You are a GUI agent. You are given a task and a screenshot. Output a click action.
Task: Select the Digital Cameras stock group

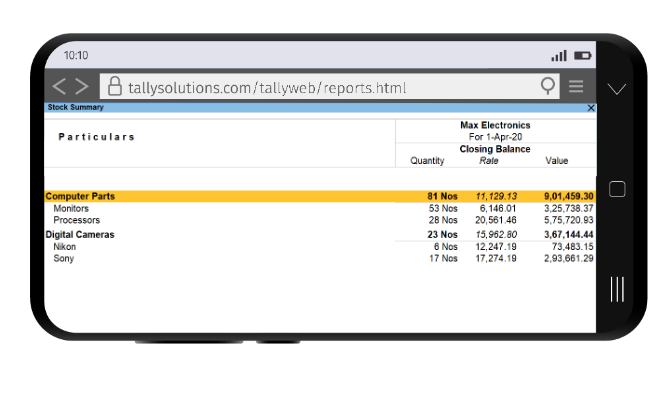pyautogui.click(x=80, y=235)
